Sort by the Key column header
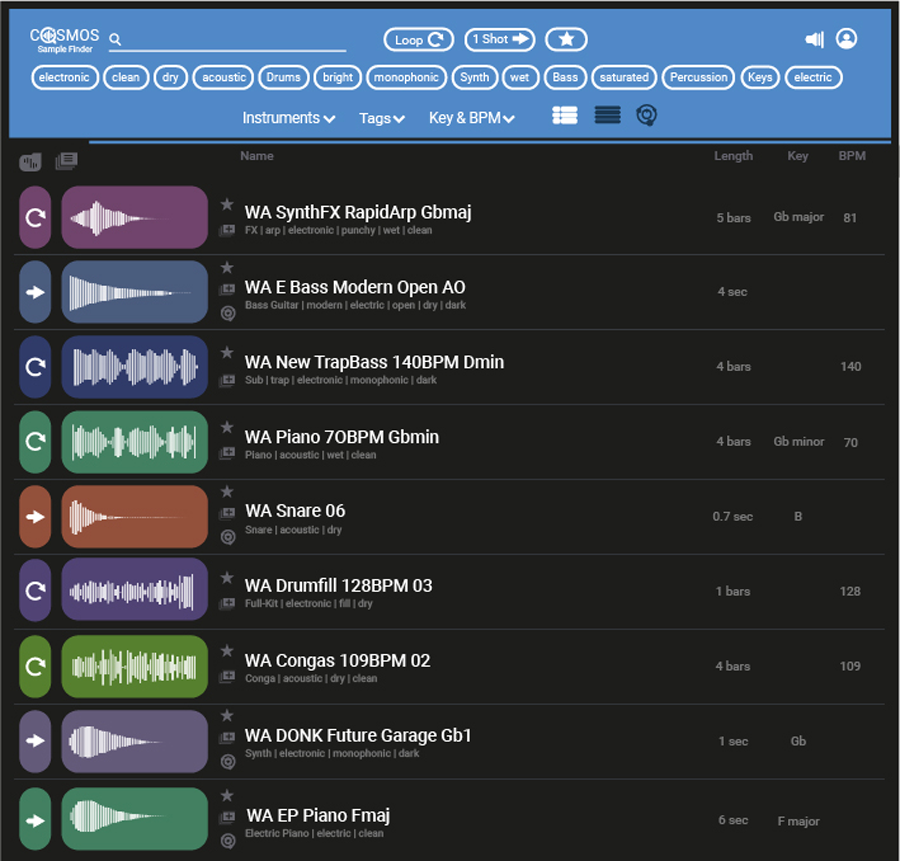The height and width of the screenshot is (861, 900). tap(797, 156)
